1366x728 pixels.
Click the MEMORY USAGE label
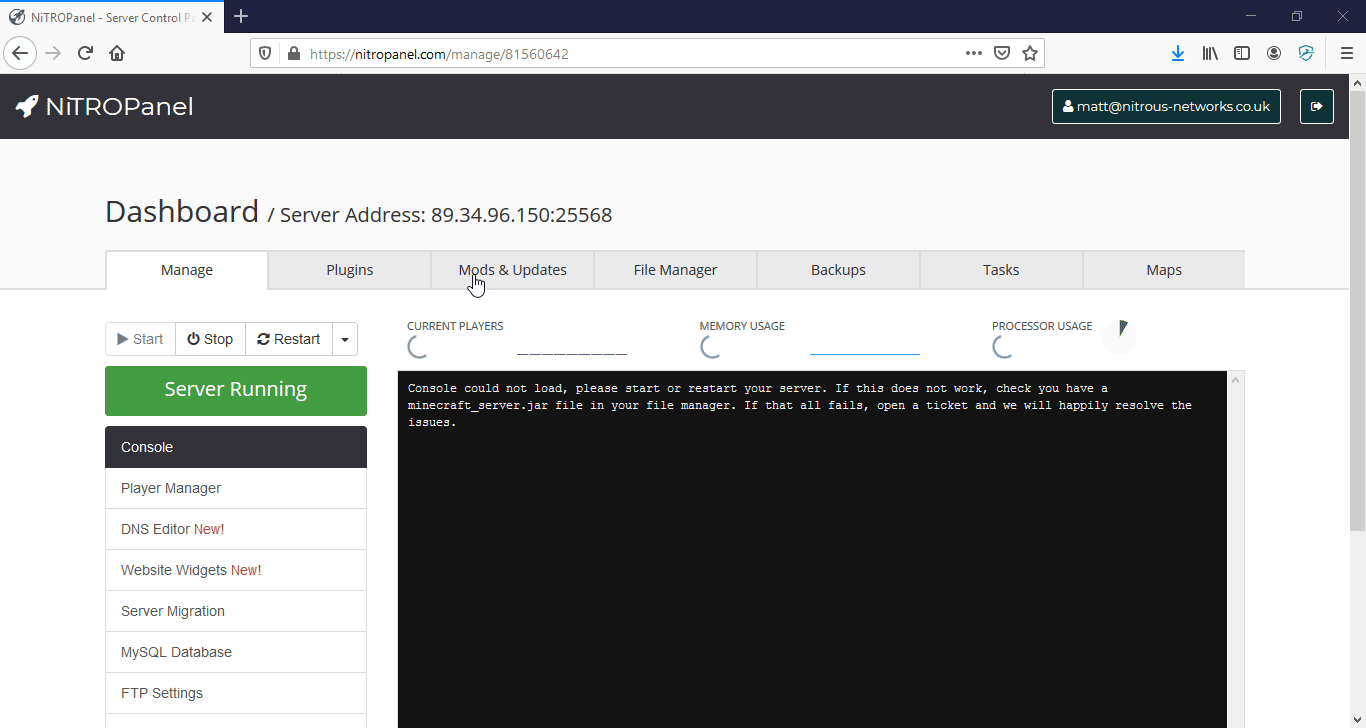pyautogui.click(x=742, y=326)
